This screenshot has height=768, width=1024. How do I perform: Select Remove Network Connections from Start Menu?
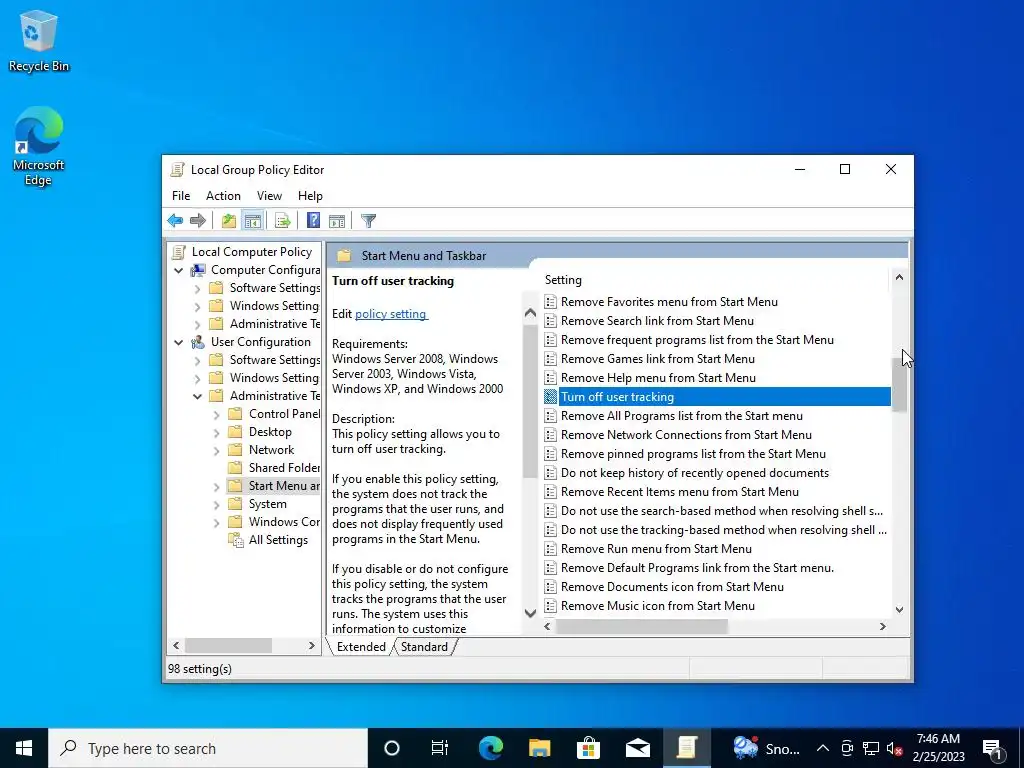686,435
